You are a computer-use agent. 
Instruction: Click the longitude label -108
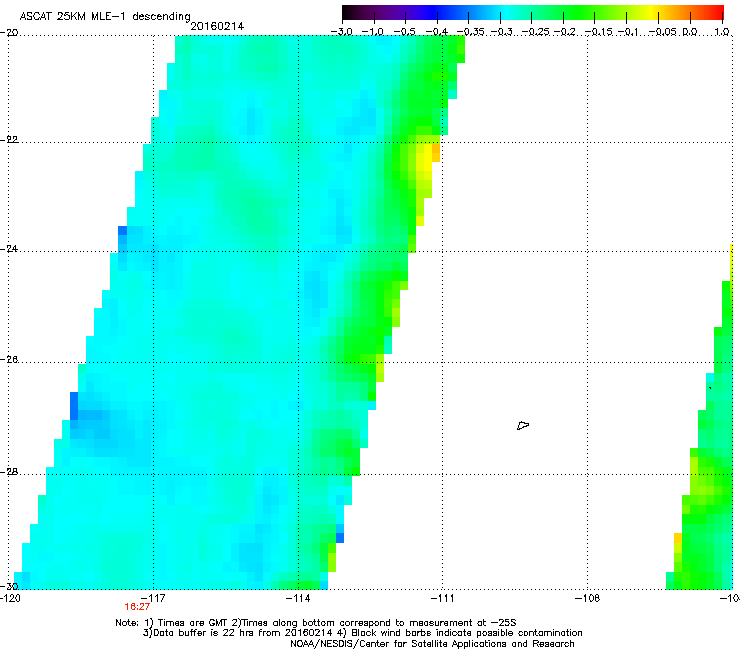pyautogui.click(x=587, y=598)
